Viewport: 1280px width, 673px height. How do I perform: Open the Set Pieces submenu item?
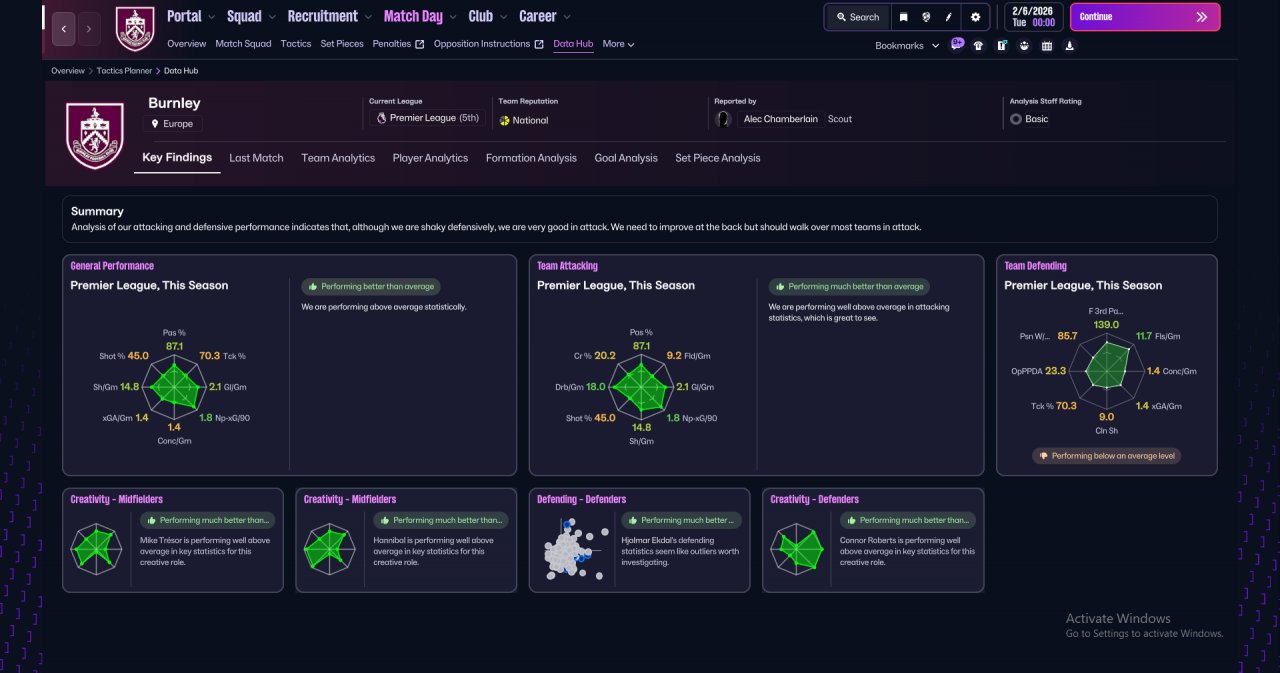tap(342, 44)
